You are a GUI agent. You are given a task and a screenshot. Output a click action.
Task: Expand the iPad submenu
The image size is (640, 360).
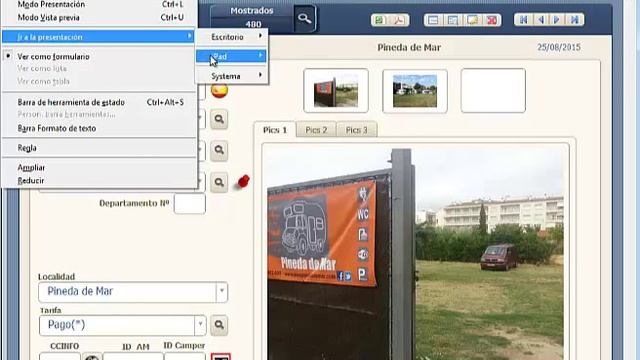pyautogui.click(x=231, y=56)
